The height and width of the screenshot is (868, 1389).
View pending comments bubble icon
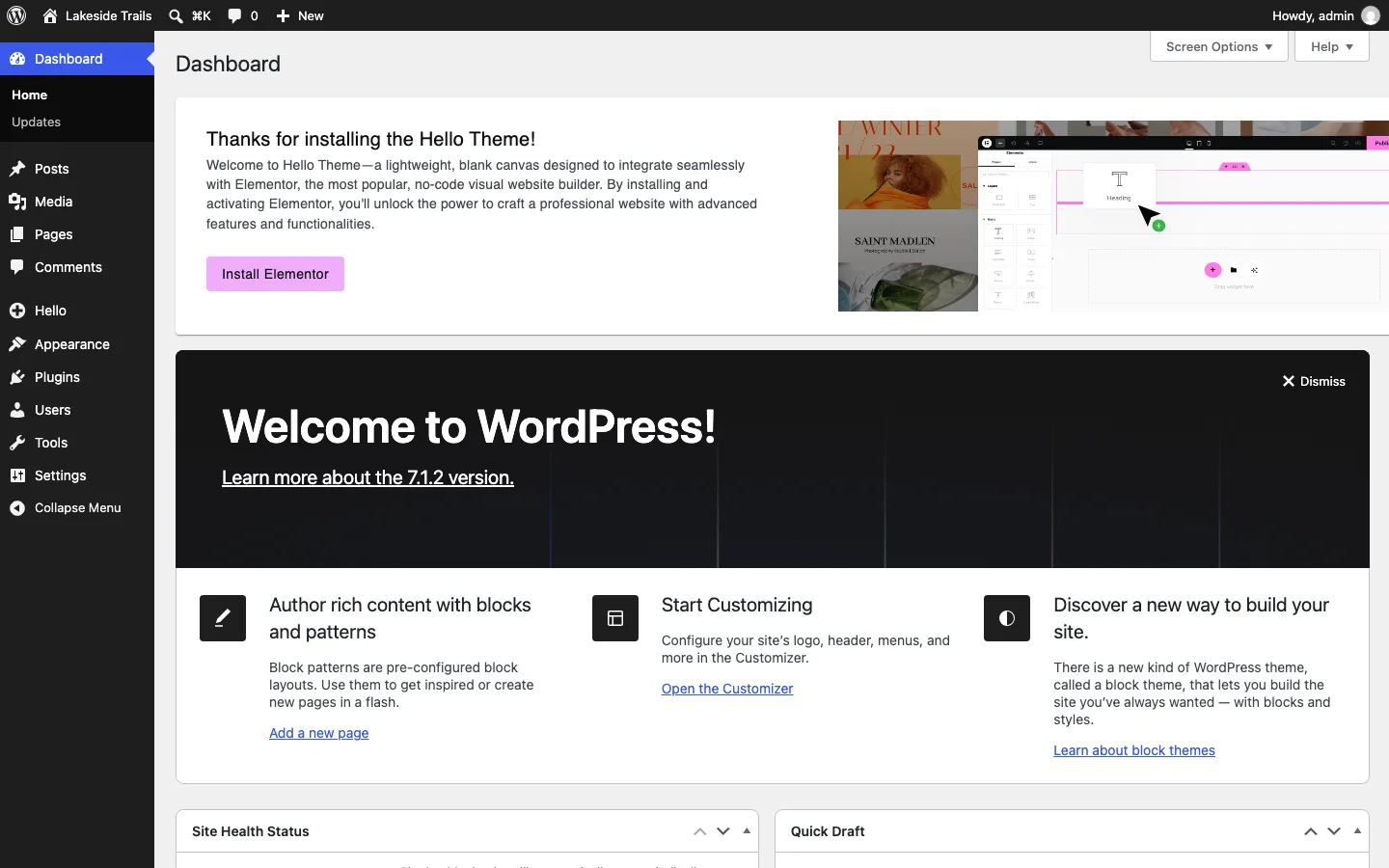[x=234, y=15]
